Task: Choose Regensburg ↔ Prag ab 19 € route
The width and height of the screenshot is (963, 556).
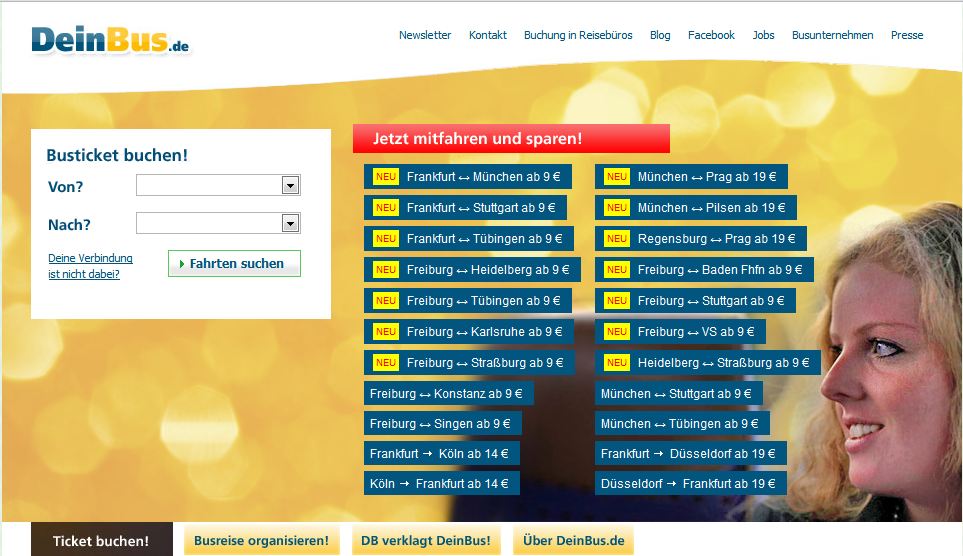Action: pyautogui.click(x=701, y=238)
